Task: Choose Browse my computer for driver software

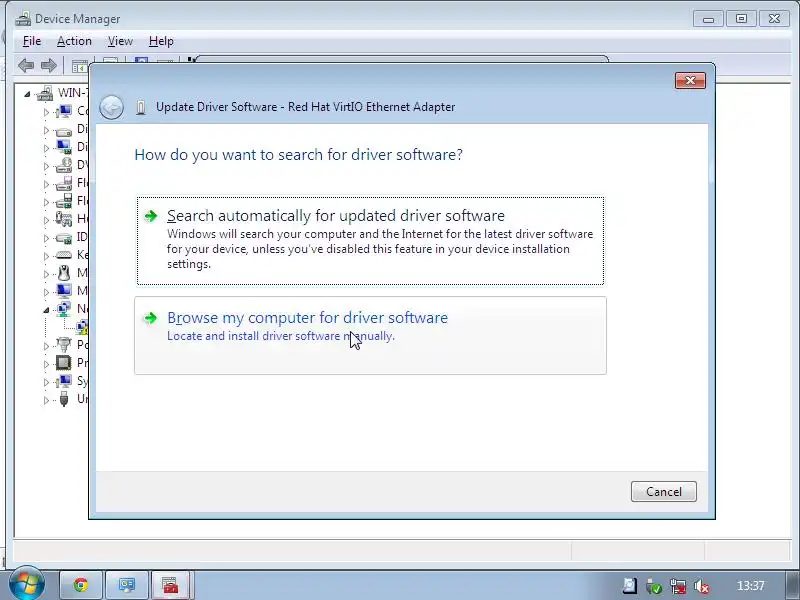Action: click(370, 336)
